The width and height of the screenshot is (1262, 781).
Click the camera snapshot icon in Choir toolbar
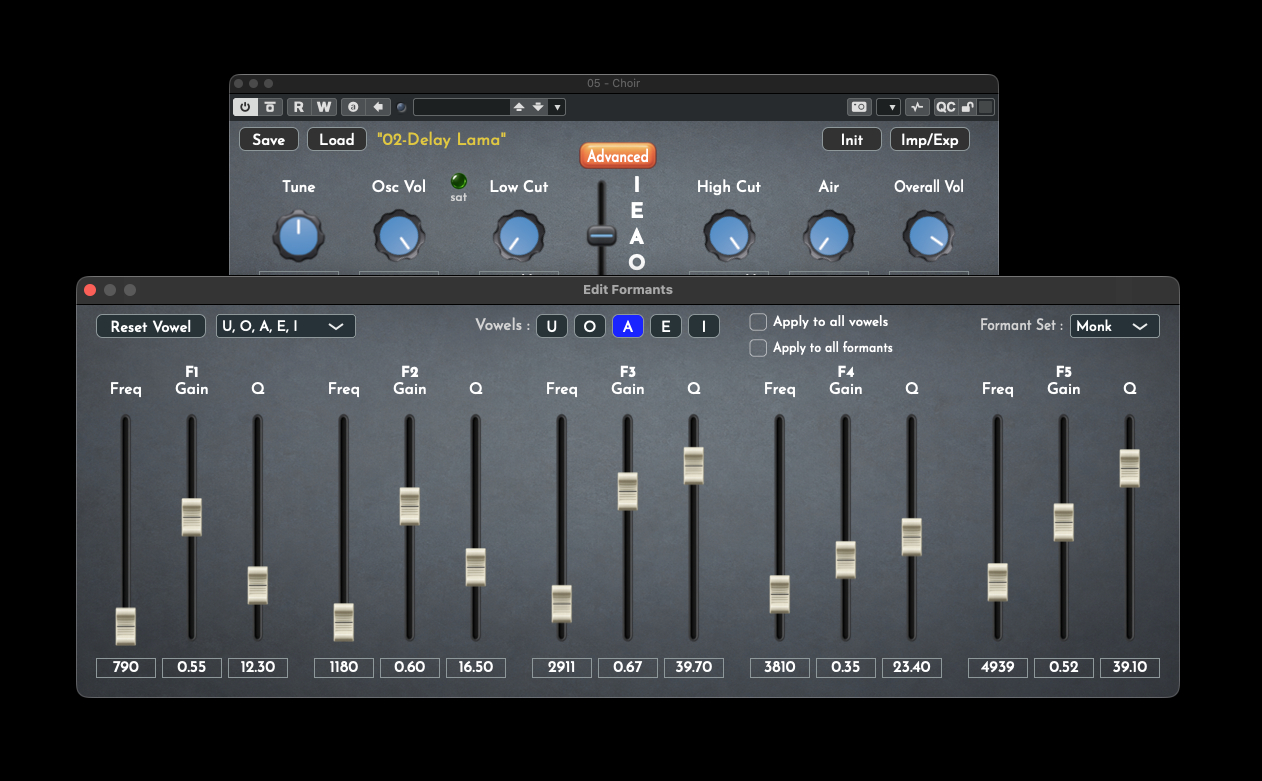coord(859,107)
